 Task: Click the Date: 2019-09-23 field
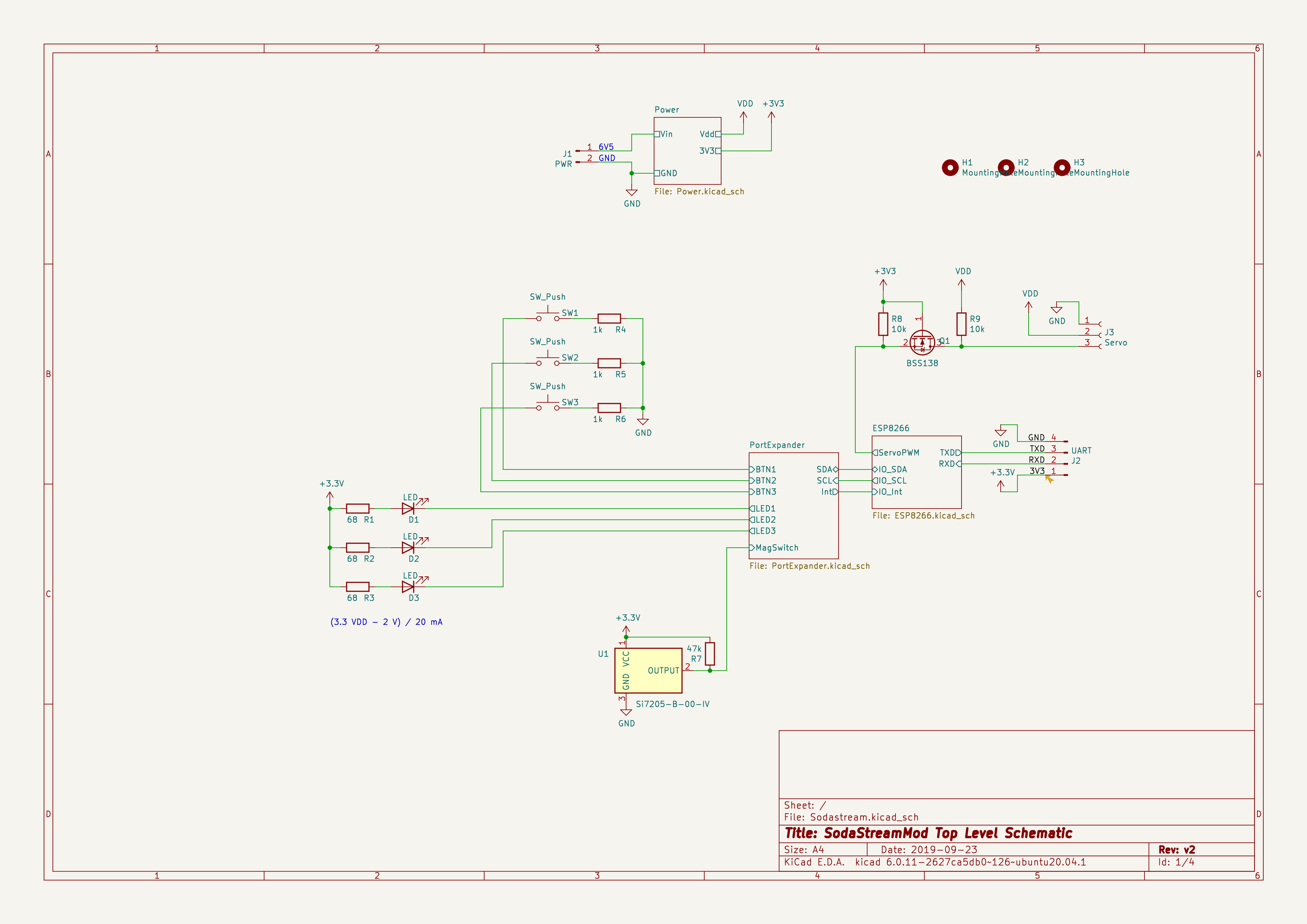[x=929, y=849]
